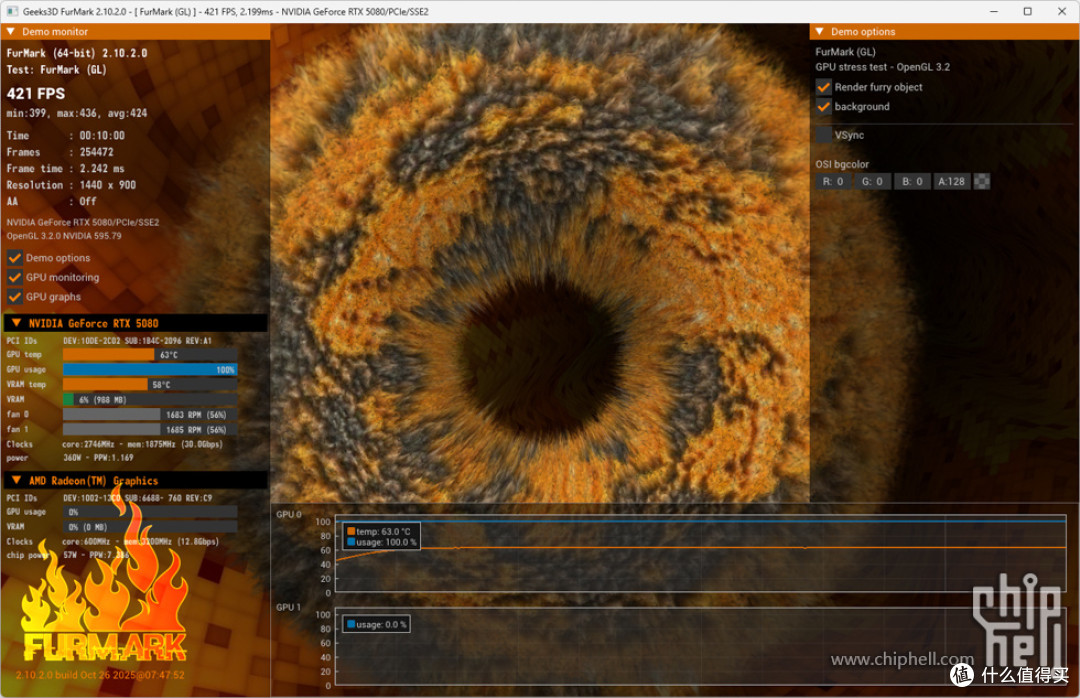Disable the background checkbox

(x=823, y=107)
